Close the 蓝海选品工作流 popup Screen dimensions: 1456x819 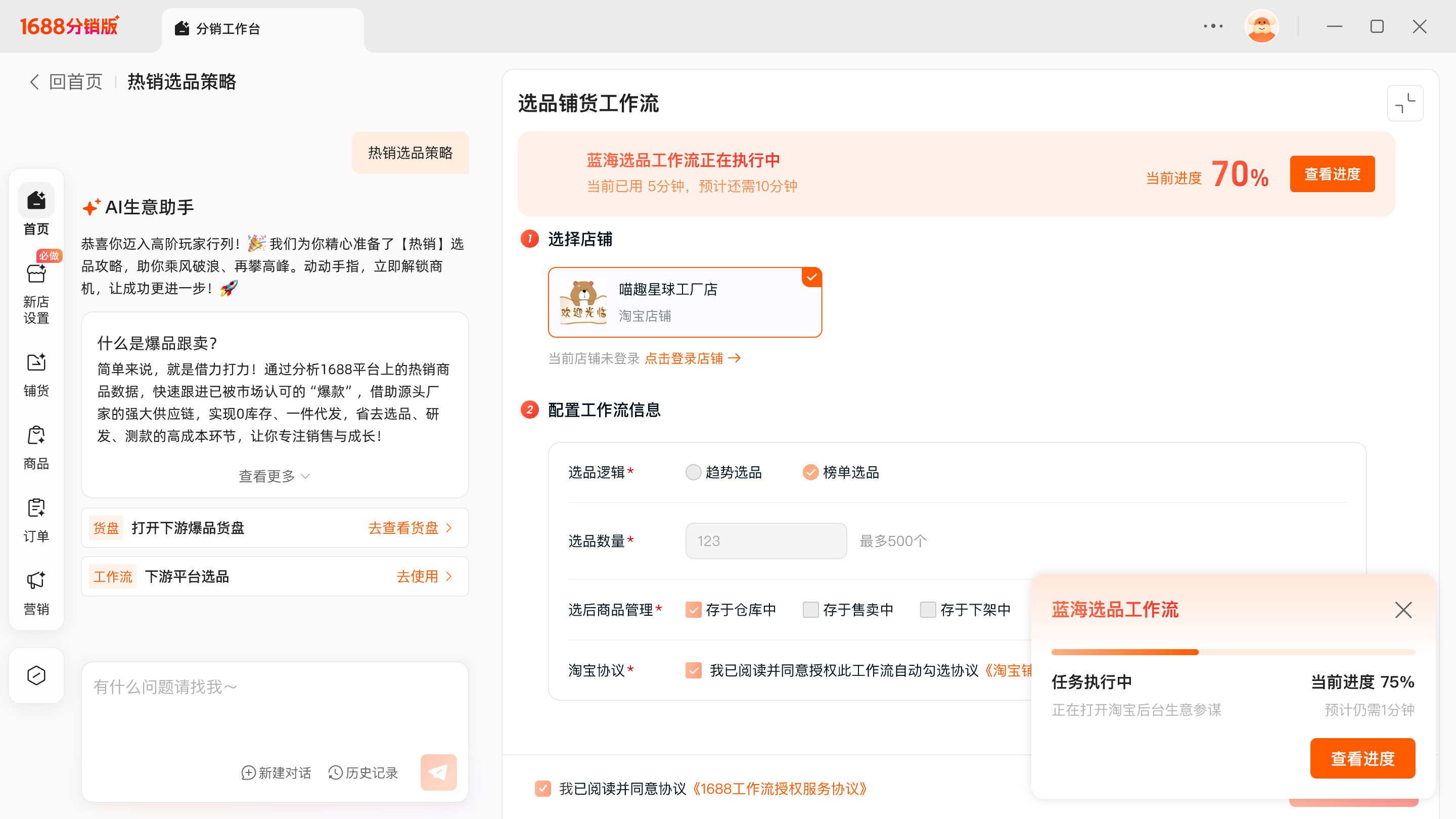click(1403, 610)
